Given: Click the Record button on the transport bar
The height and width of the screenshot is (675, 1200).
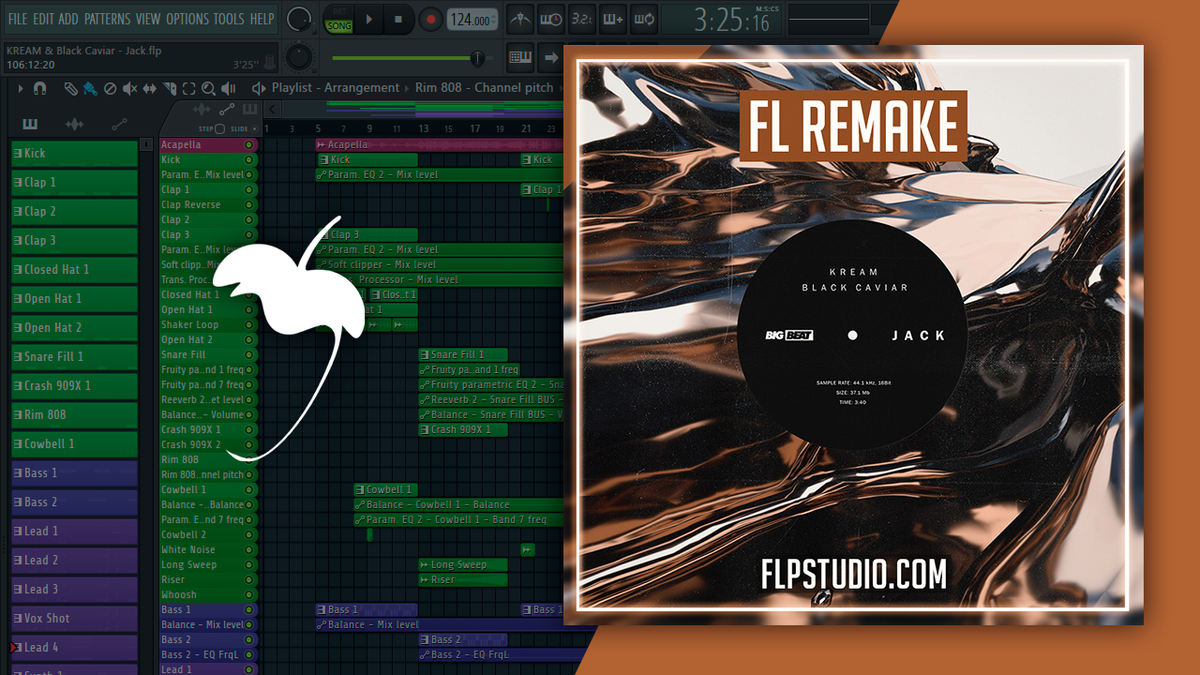Looking at the screenshot, I should (430, 17).
